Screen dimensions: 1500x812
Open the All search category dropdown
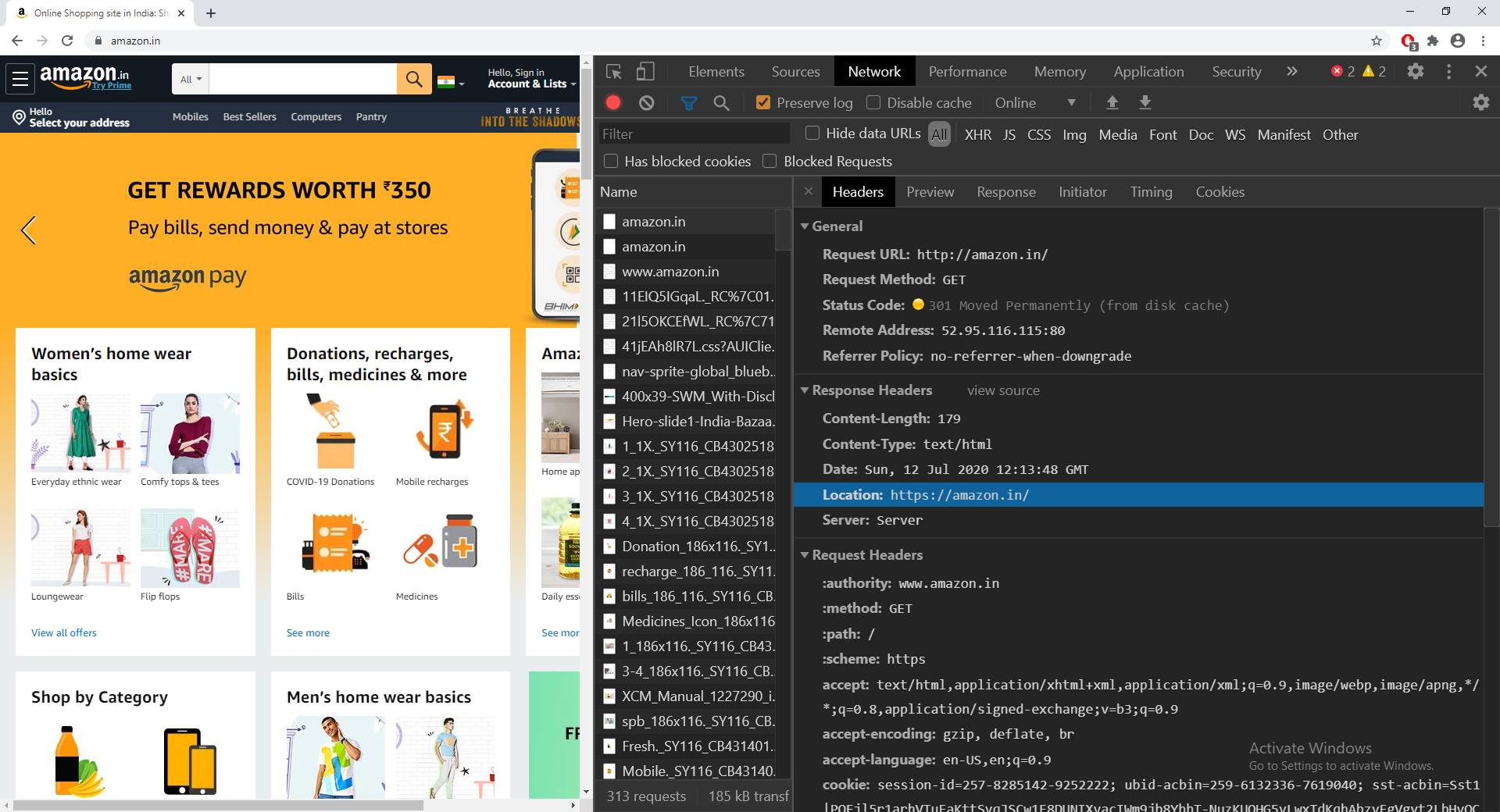point(191,79)
